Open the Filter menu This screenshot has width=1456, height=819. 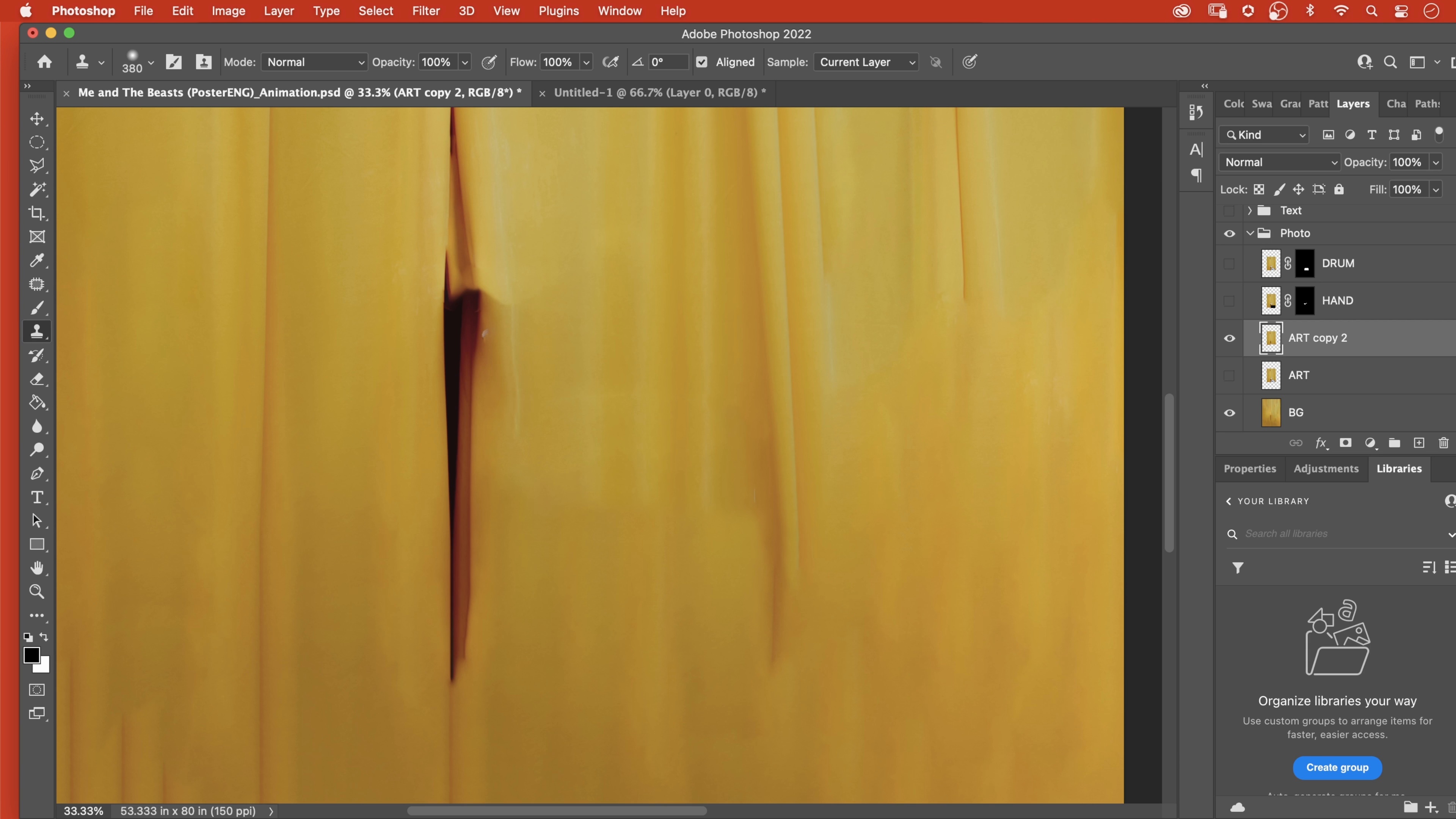(425, 11)
